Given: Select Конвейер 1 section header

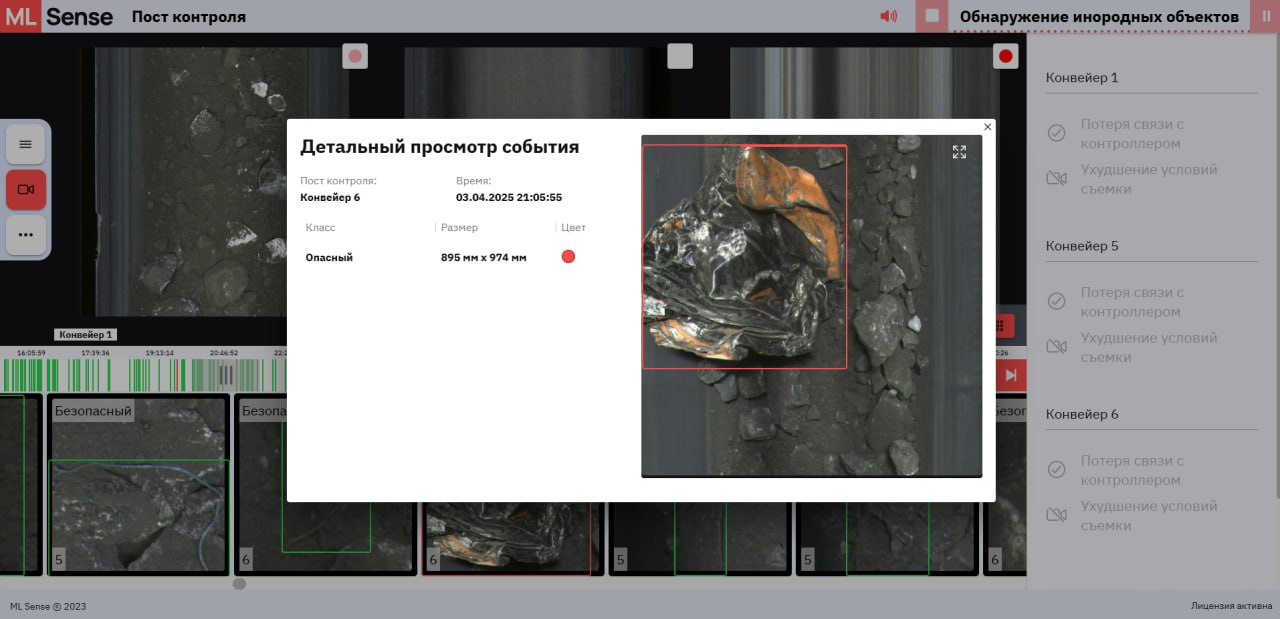Looking at the screenshot, I should pos(1082,77).
